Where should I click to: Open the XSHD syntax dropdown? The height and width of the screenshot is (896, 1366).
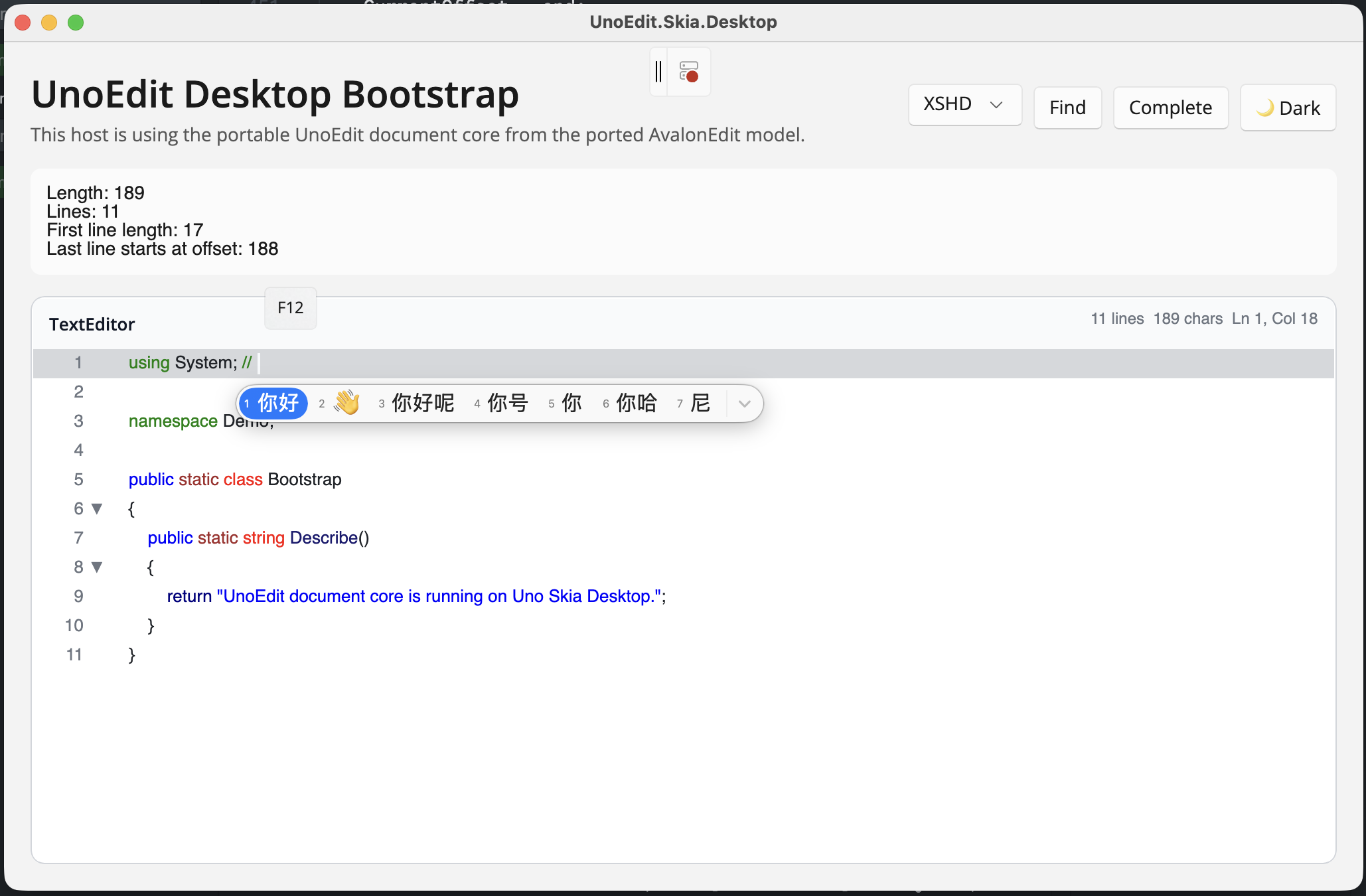point(964,105)
